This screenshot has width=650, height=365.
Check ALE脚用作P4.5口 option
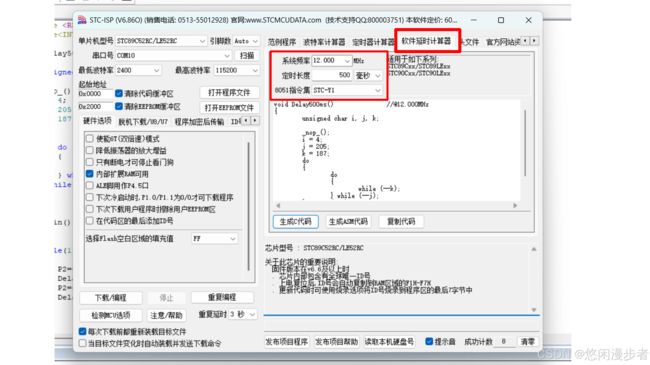[90, 185]
